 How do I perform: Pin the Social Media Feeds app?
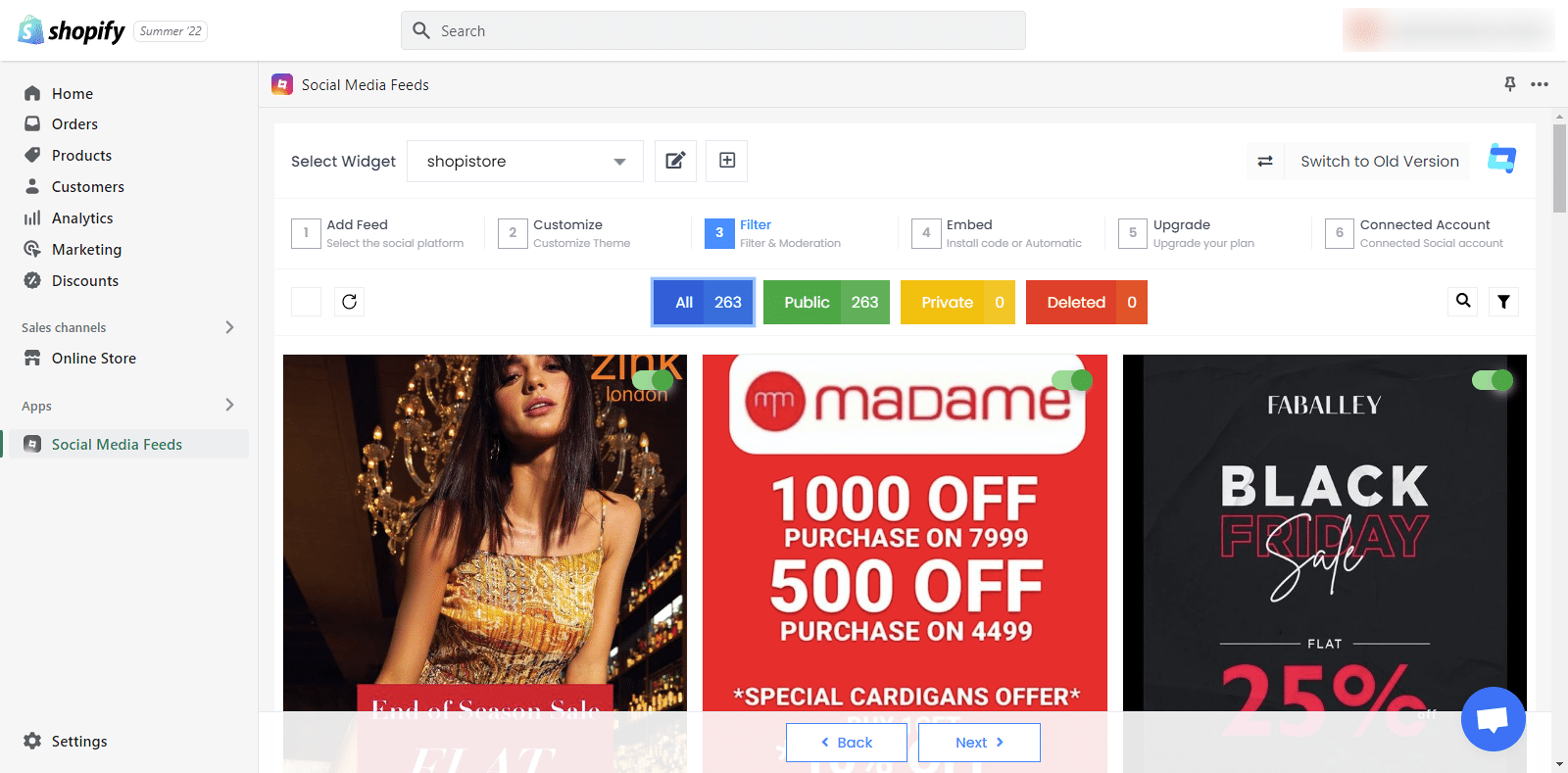1510,84
